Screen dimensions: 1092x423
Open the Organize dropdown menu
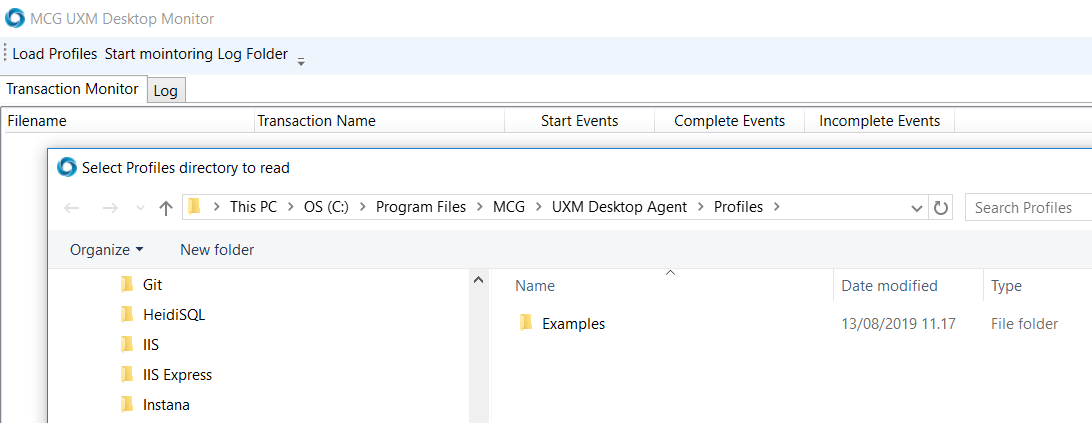point(106,250)
